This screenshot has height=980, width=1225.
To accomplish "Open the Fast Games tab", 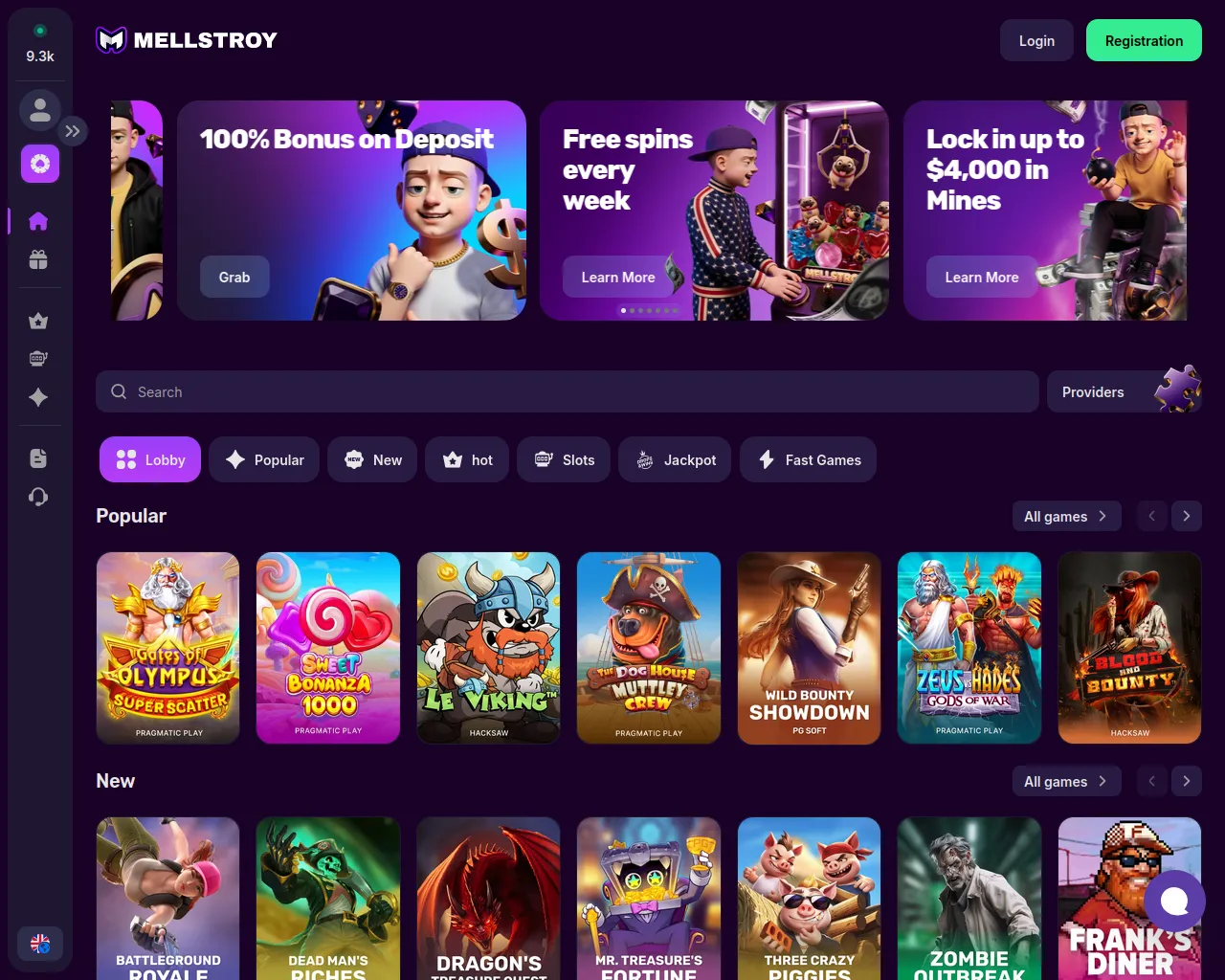I will pyautogui.click(x=809, y=459).
